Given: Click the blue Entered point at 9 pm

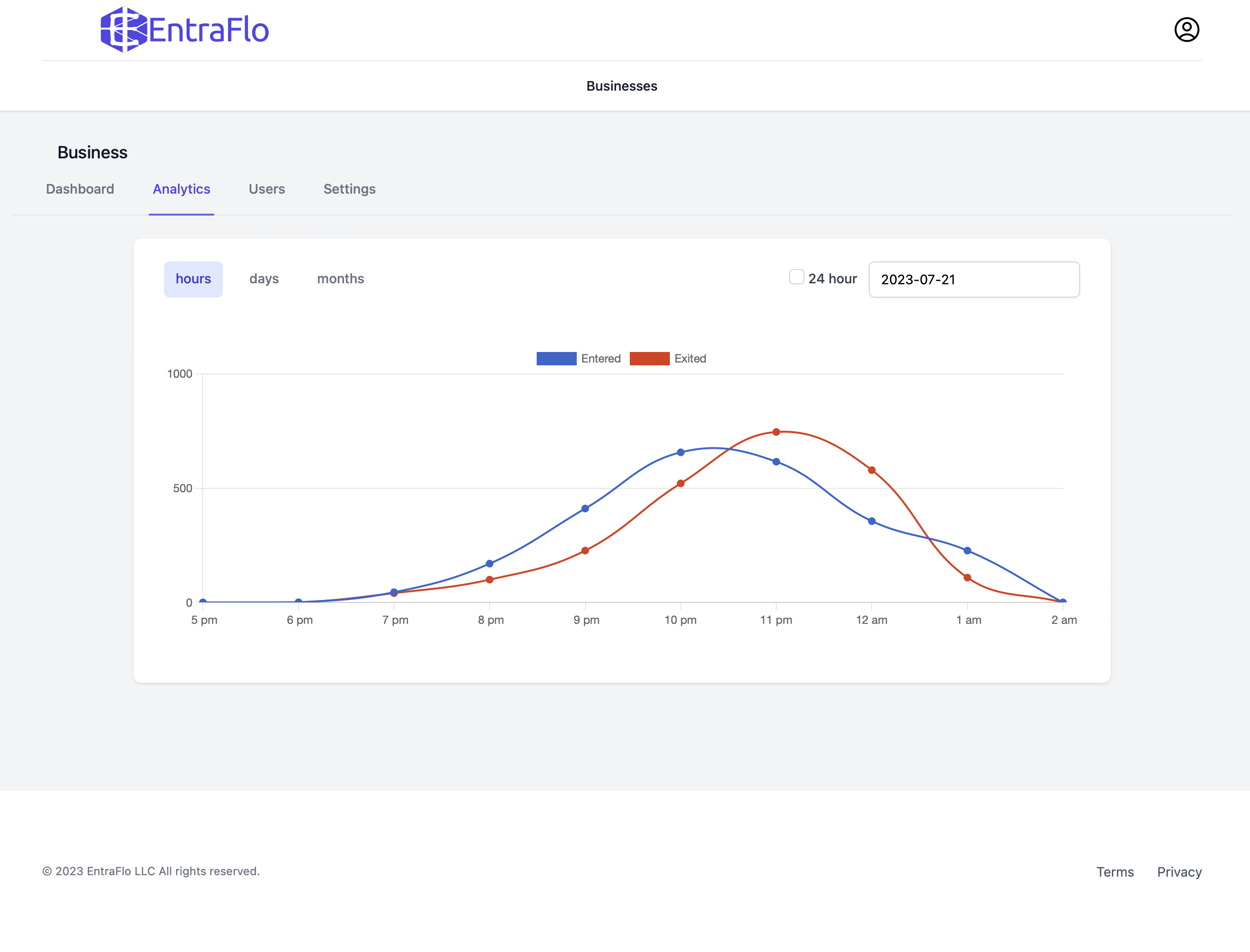Looking at the screenshot, I should [x=585, y=508].
